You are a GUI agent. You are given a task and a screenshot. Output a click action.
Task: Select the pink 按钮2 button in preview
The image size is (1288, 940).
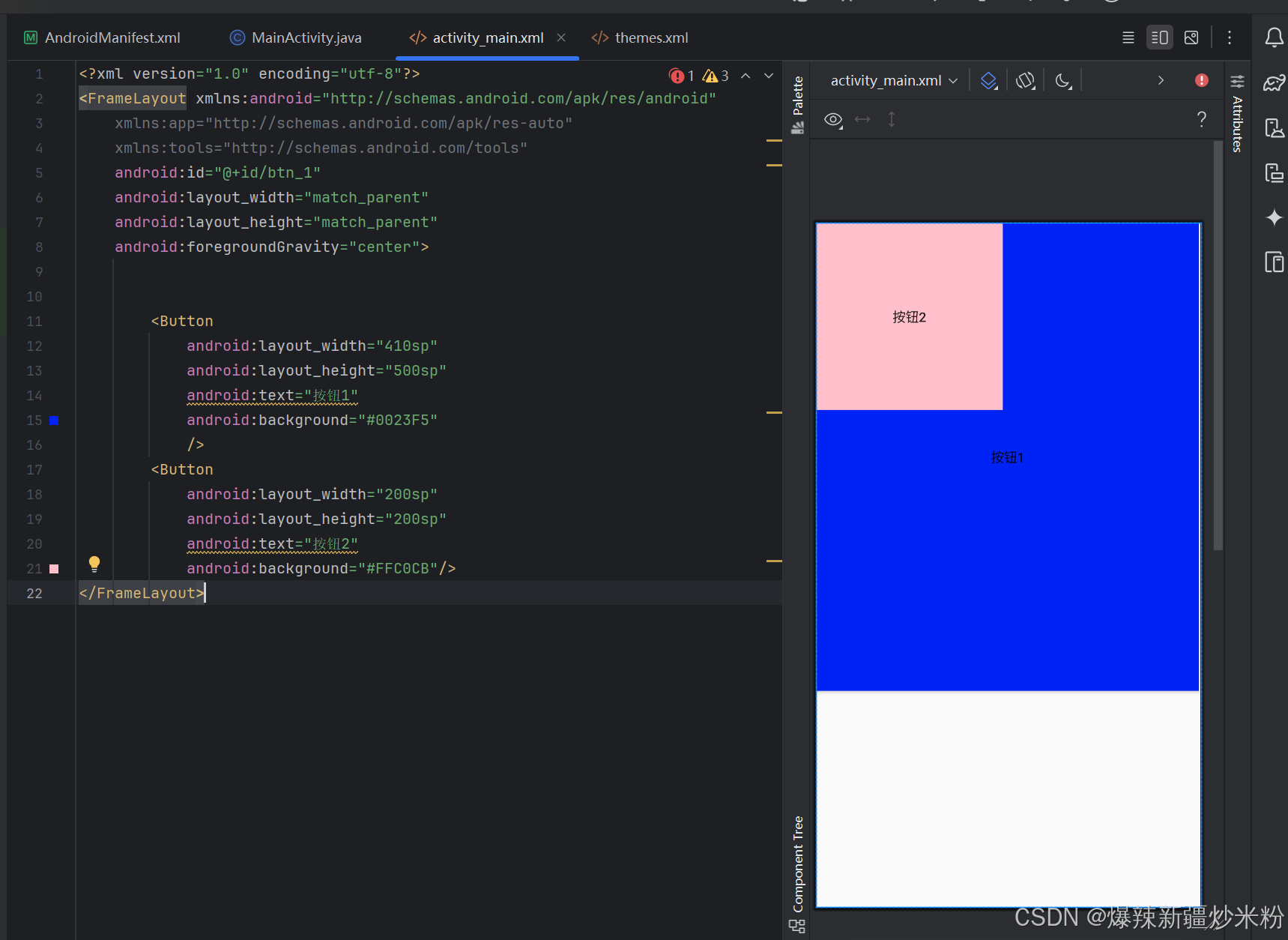pyautogui.click(x=909, y=316)
